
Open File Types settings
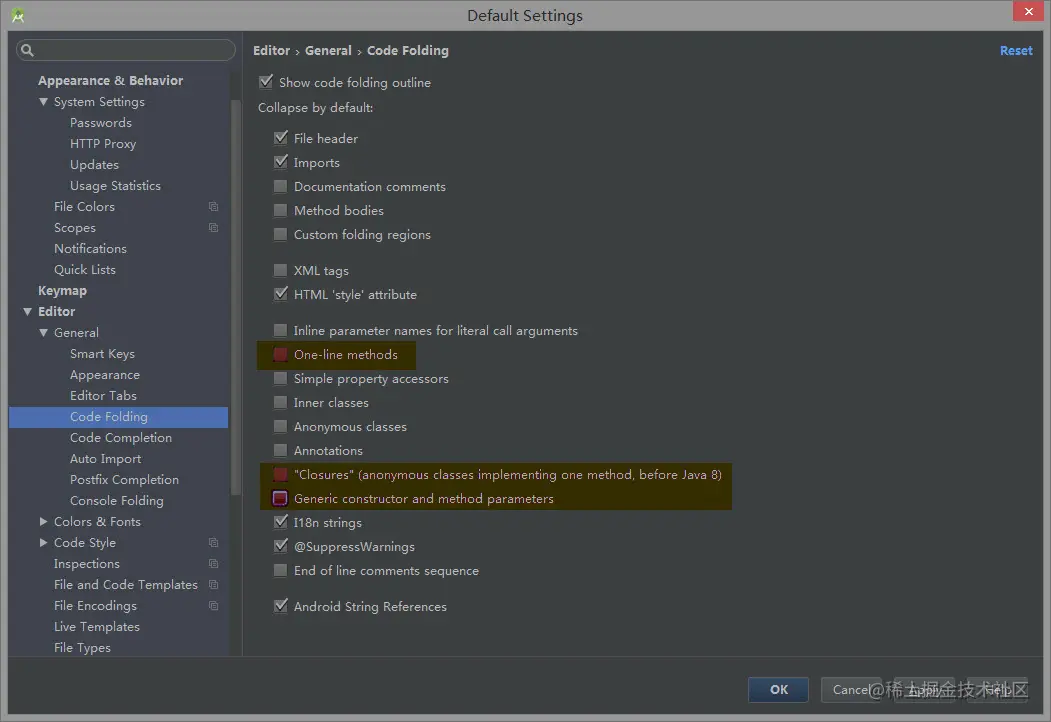(x=82, y=648)
